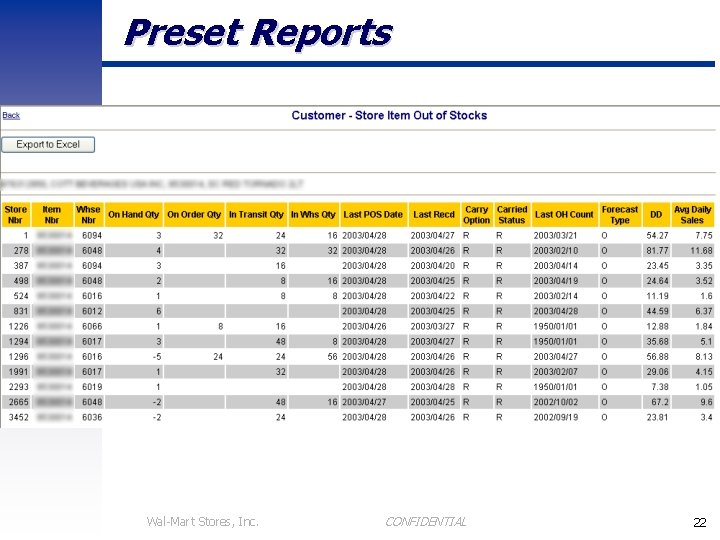Select the In Whs Qty column header
Image resolution: width=720 pixels, height=540 pixels.
314,214
